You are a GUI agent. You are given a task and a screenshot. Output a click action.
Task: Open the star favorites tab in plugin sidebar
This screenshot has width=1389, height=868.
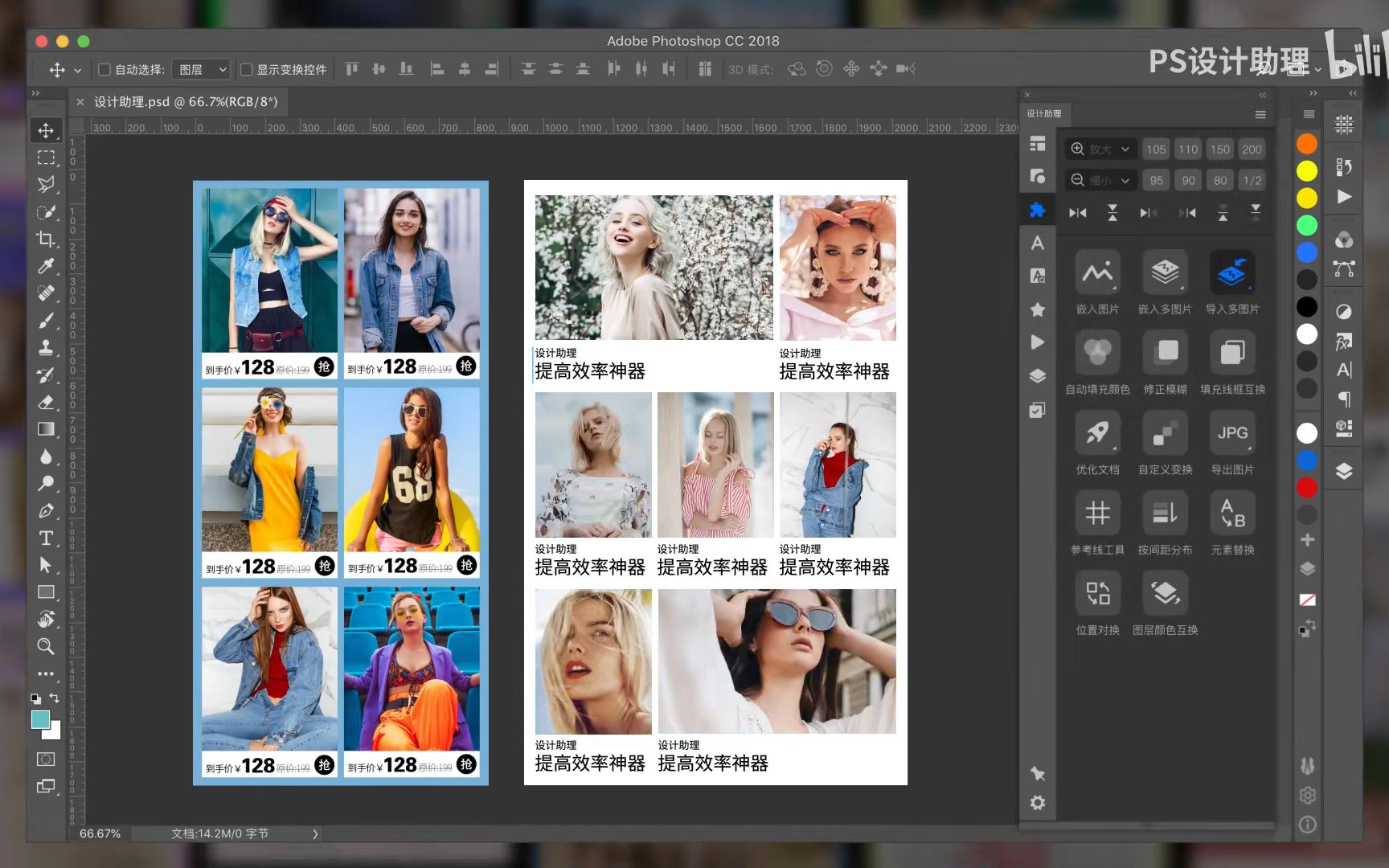1038,309
